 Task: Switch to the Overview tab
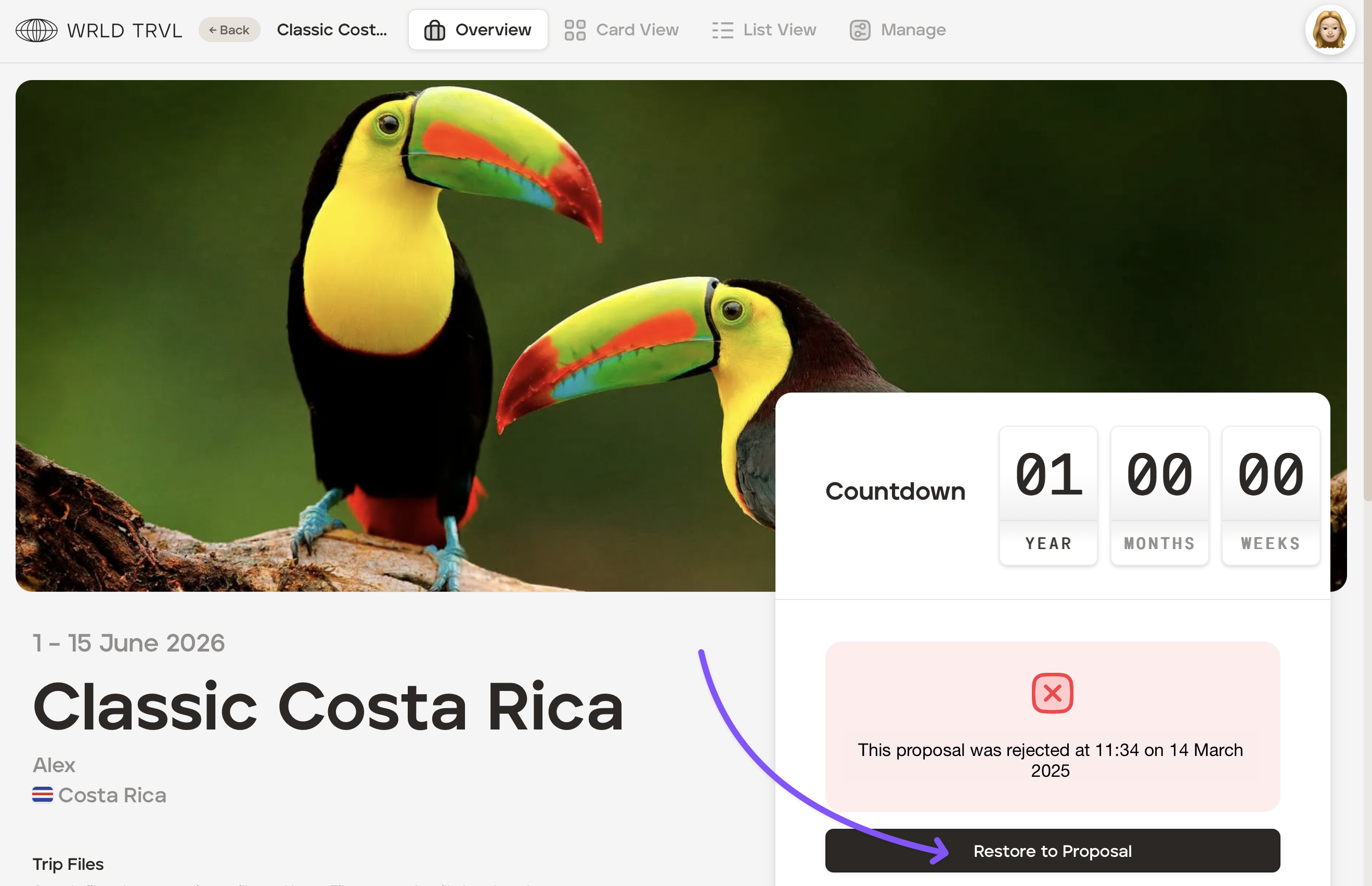(477, 30)
